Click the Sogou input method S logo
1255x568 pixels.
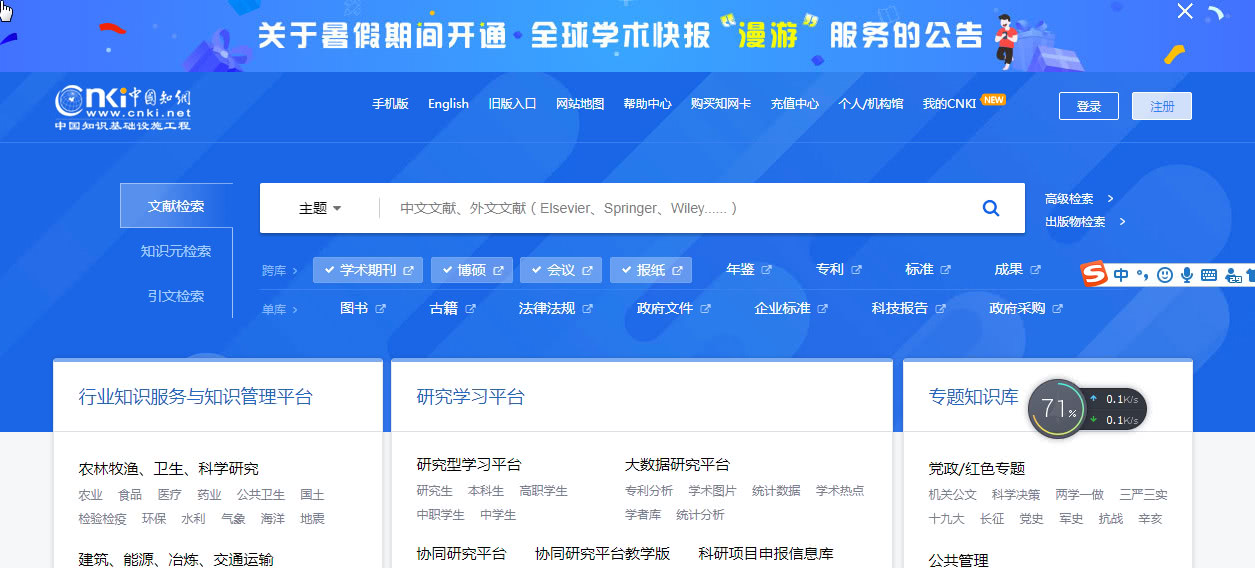[x=1095, y=274]
